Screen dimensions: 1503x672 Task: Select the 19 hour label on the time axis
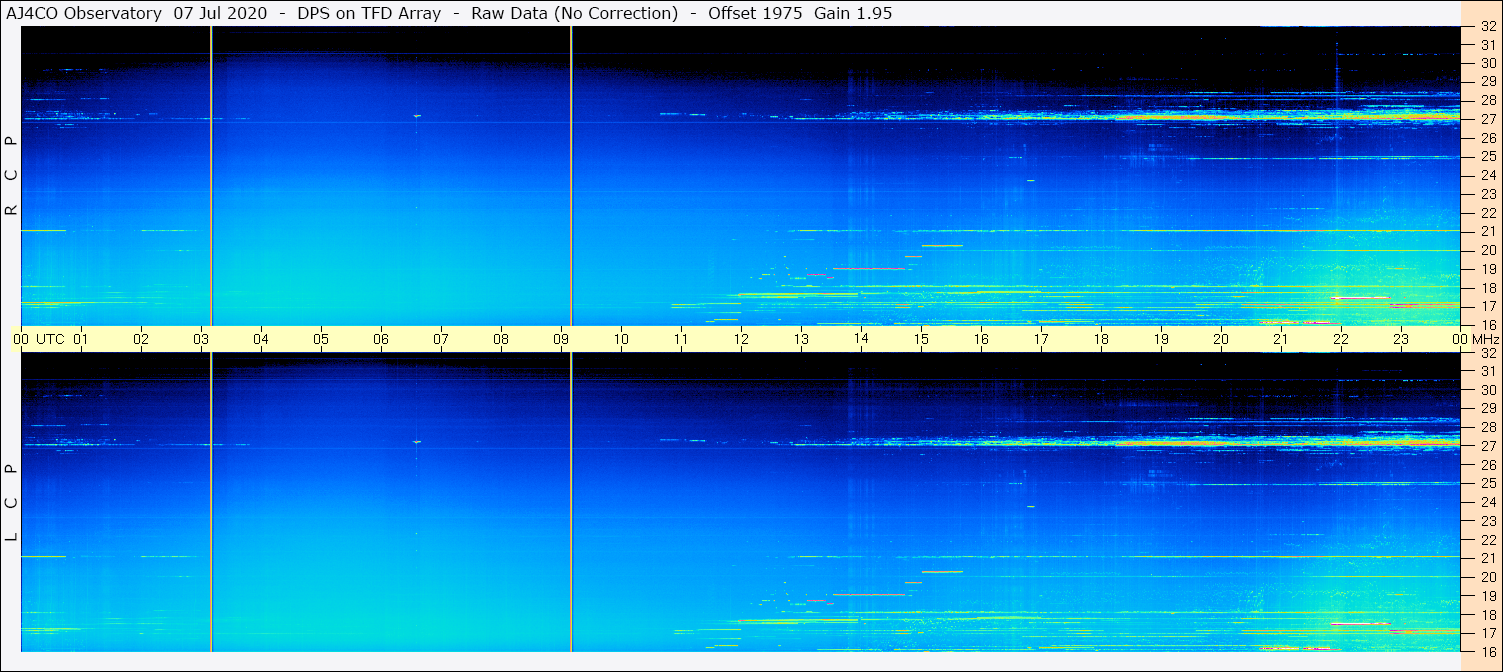(1161, 339)
